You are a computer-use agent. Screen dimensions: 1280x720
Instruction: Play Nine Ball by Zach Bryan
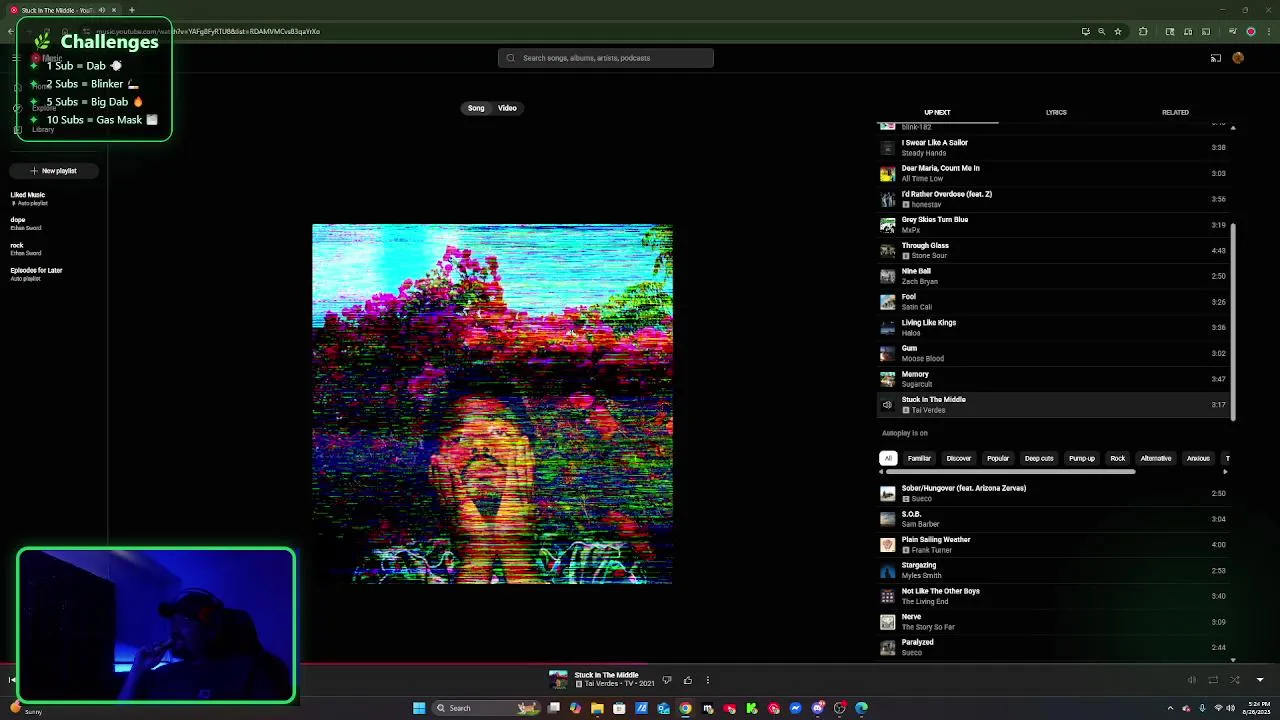tap(1052, 276)
